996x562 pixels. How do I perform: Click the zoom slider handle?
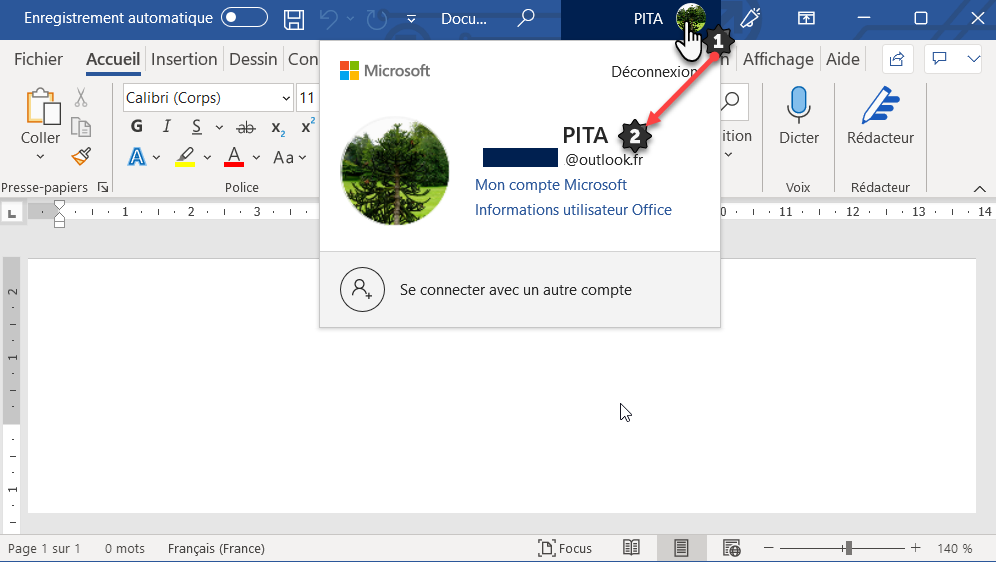tap(848, 547)
